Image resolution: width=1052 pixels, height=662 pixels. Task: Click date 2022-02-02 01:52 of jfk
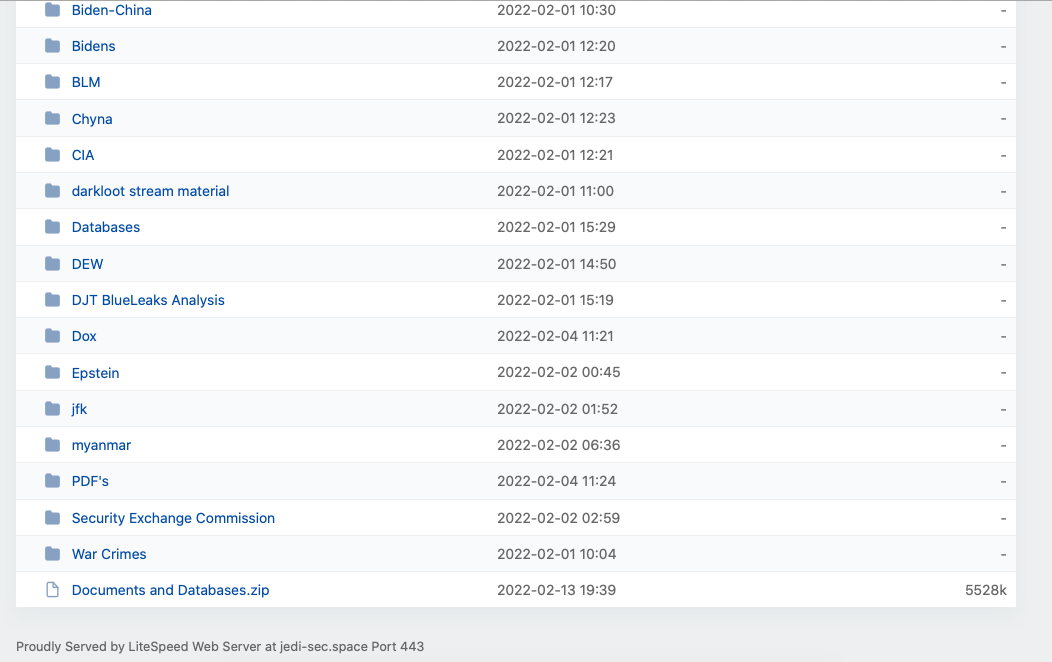[x=558, y=409]
